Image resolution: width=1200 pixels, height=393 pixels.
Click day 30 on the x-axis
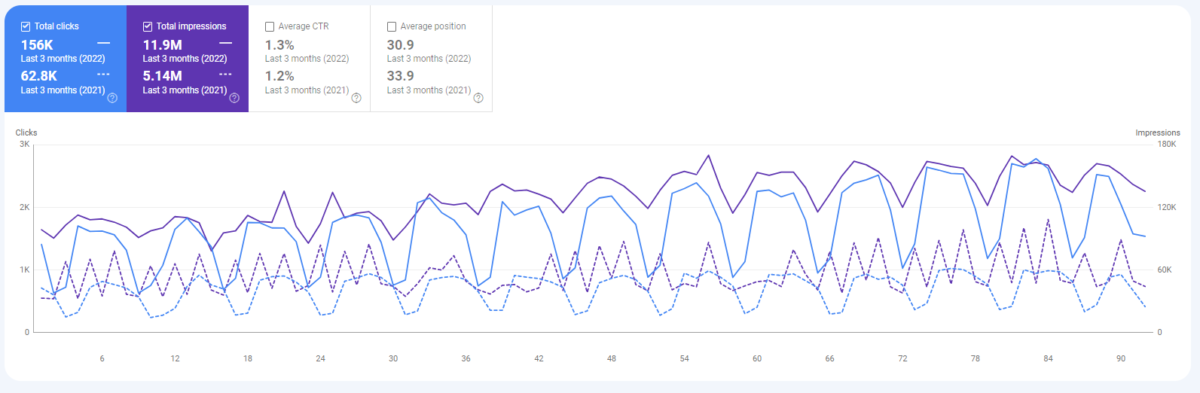tap(393, 358)
